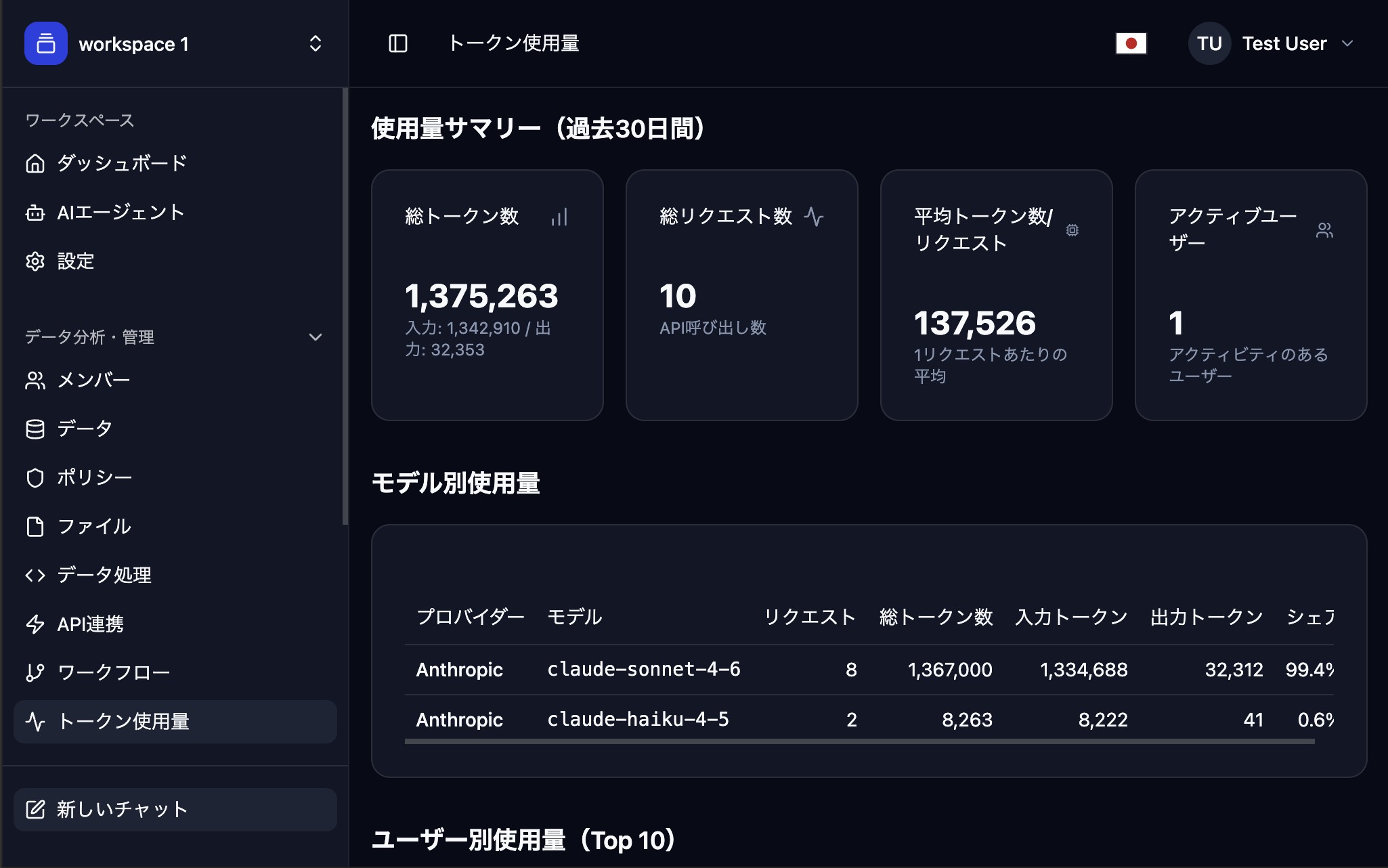Click the bar chart icon on 総トークン数 card

559,217
